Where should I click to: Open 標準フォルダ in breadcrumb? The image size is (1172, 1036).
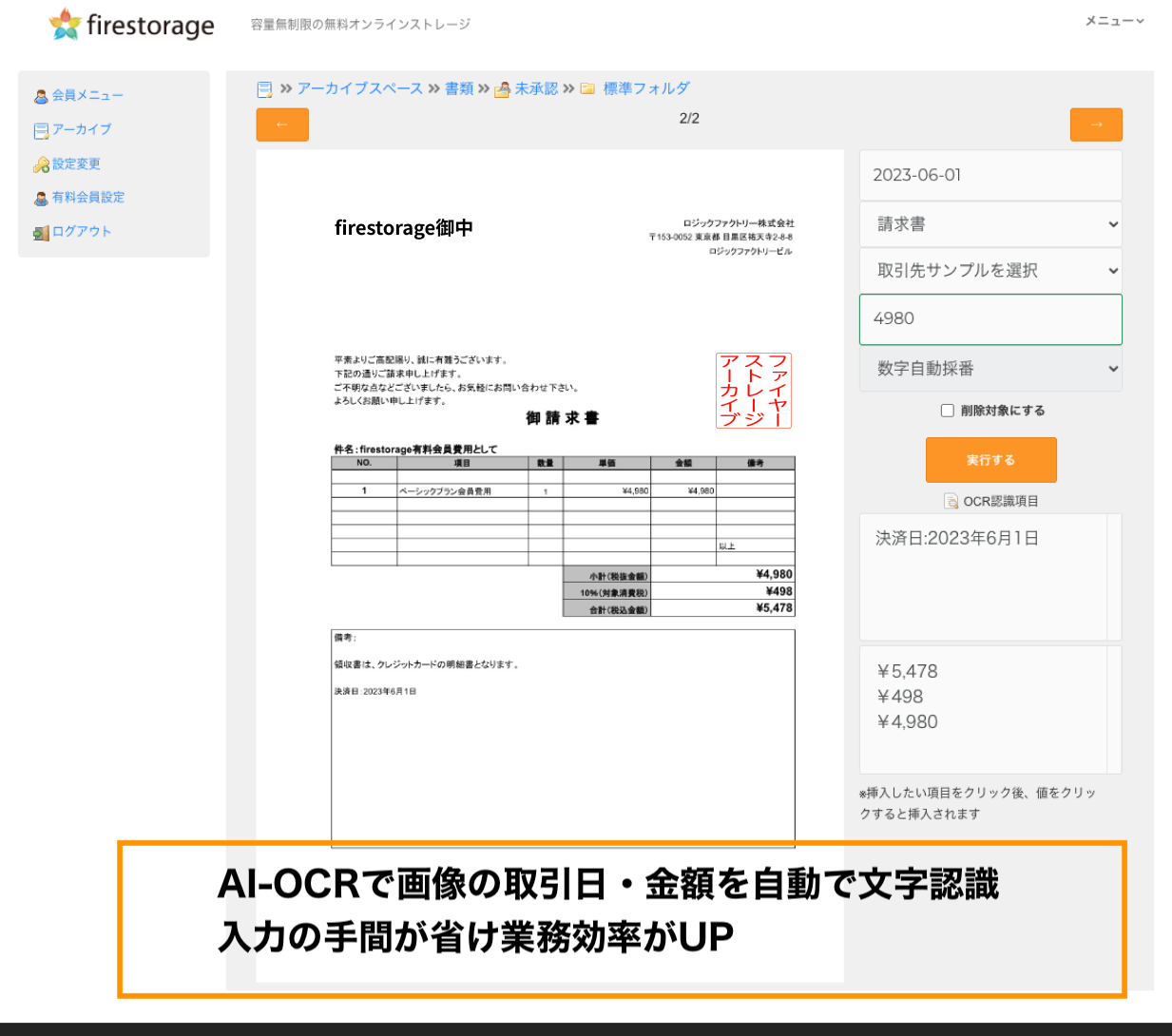point(646,88)
